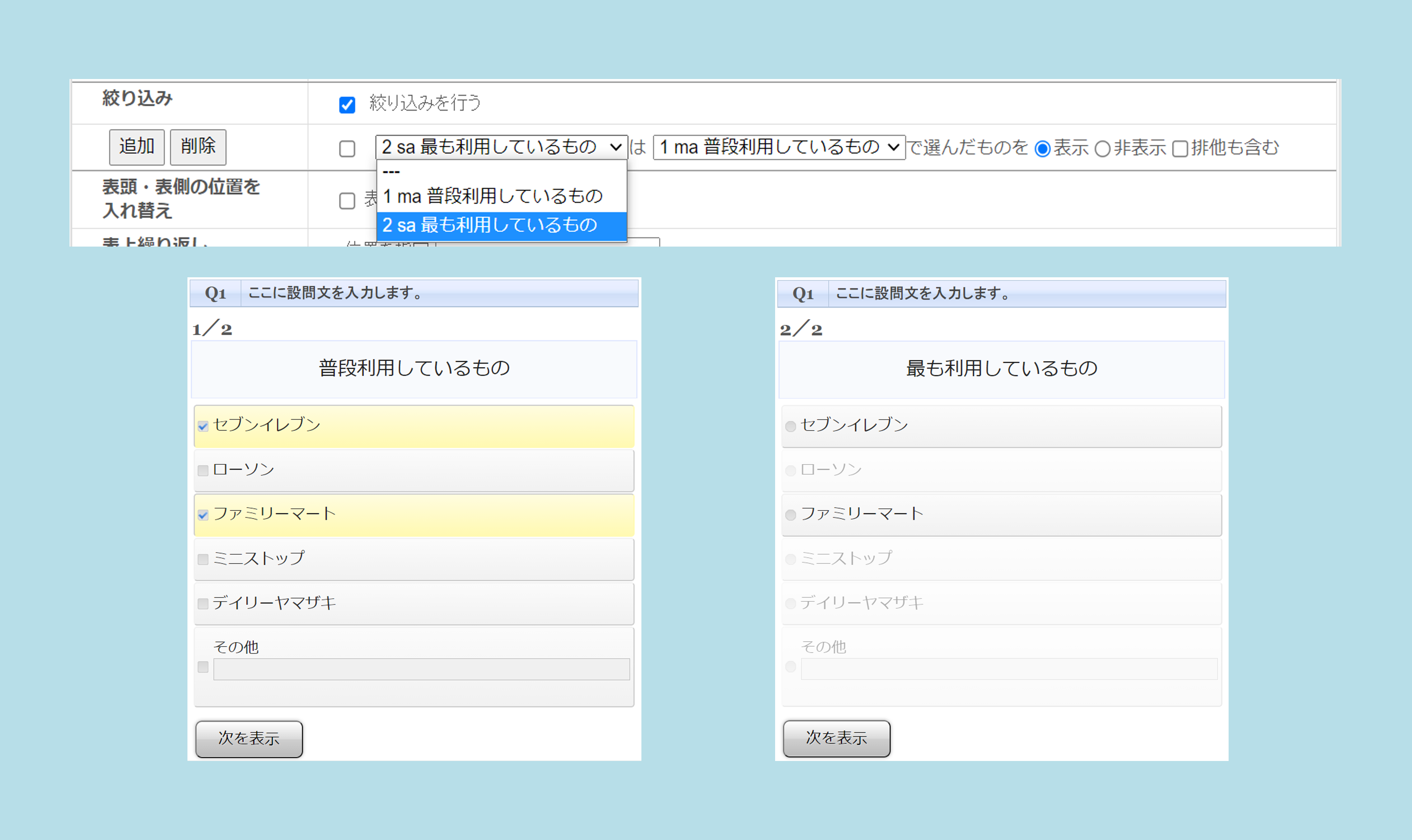Viewport: 1412px width, 840px height.
Task: Click the 削除 button
Action: (x=198, y=147)
